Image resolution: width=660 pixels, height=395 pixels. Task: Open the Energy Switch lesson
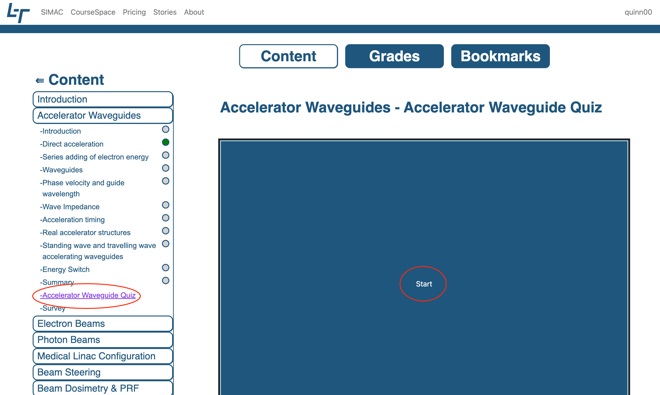pos(65,270)
